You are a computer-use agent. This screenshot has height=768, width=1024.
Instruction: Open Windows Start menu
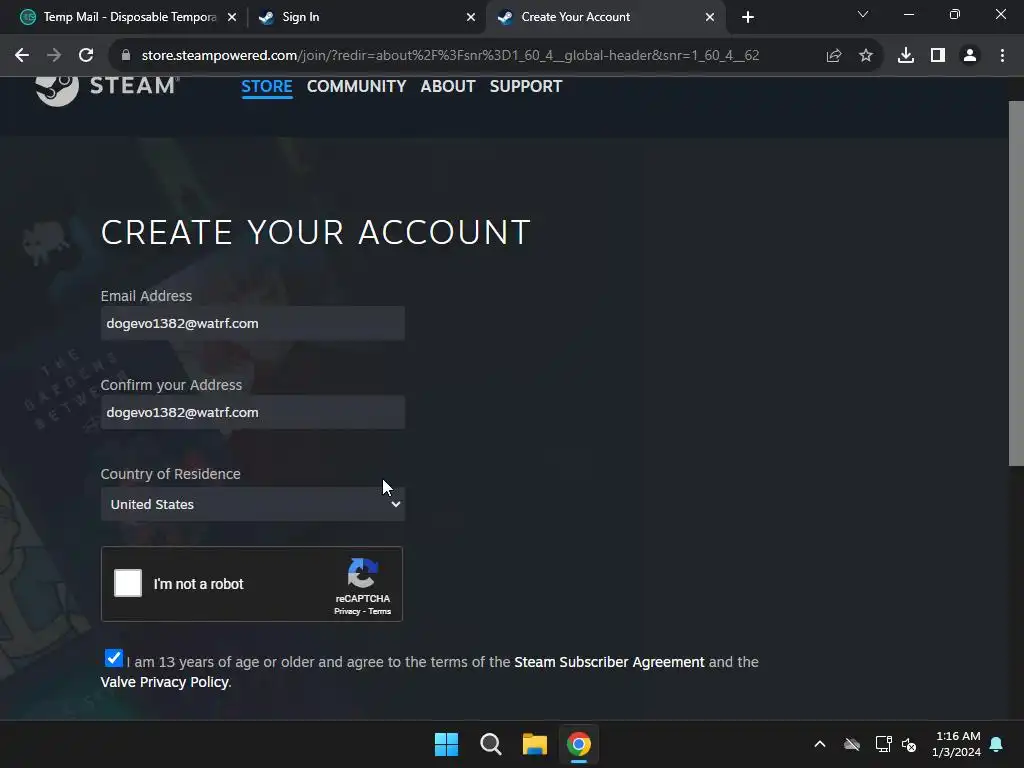point(447,744)
